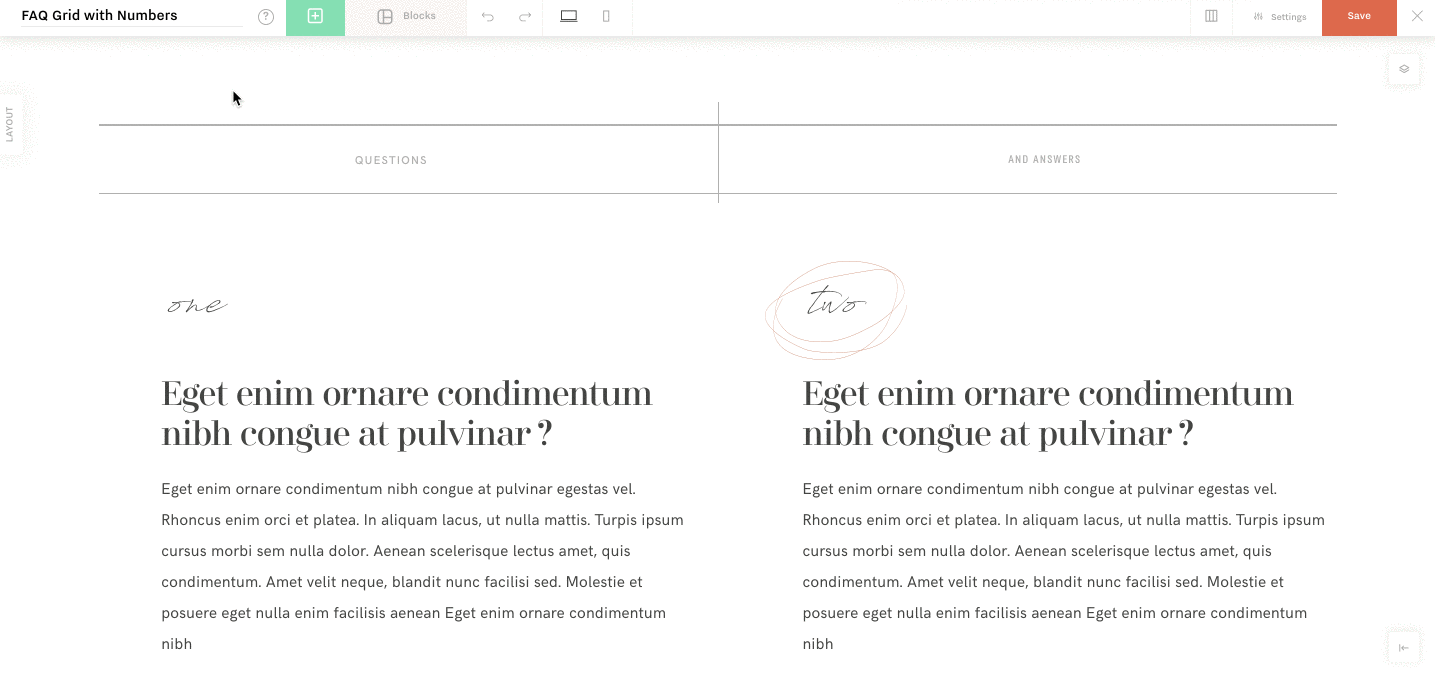Select the right column answer paragraph

click(1063, 567)
